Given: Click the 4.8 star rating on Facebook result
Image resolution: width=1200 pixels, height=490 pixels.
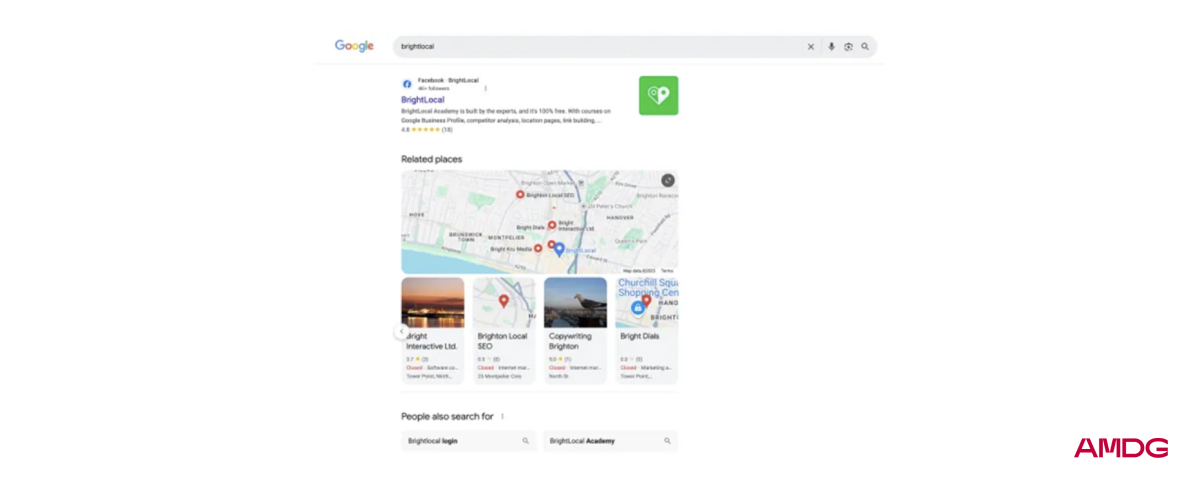Looking at the screenshot, I should click(427, 129).
